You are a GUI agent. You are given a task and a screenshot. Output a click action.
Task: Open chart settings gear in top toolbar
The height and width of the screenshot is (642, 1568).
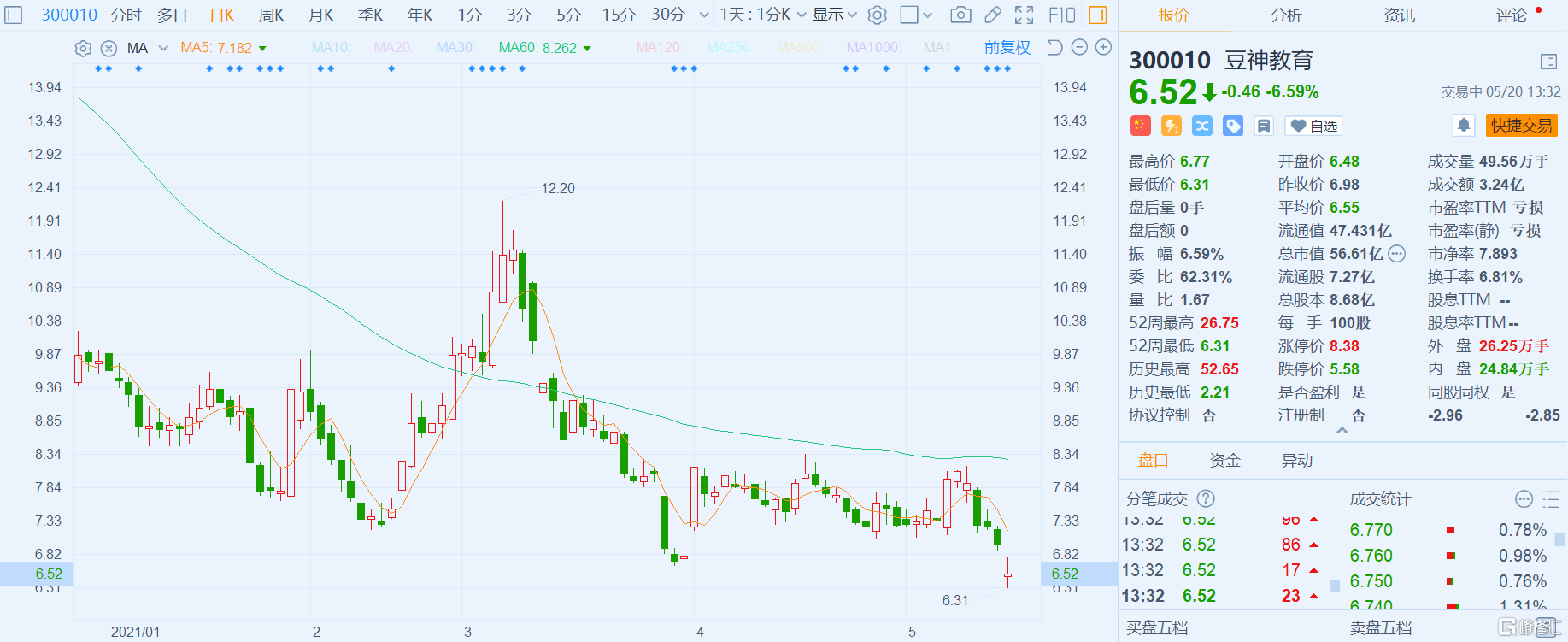coord(878,15)
